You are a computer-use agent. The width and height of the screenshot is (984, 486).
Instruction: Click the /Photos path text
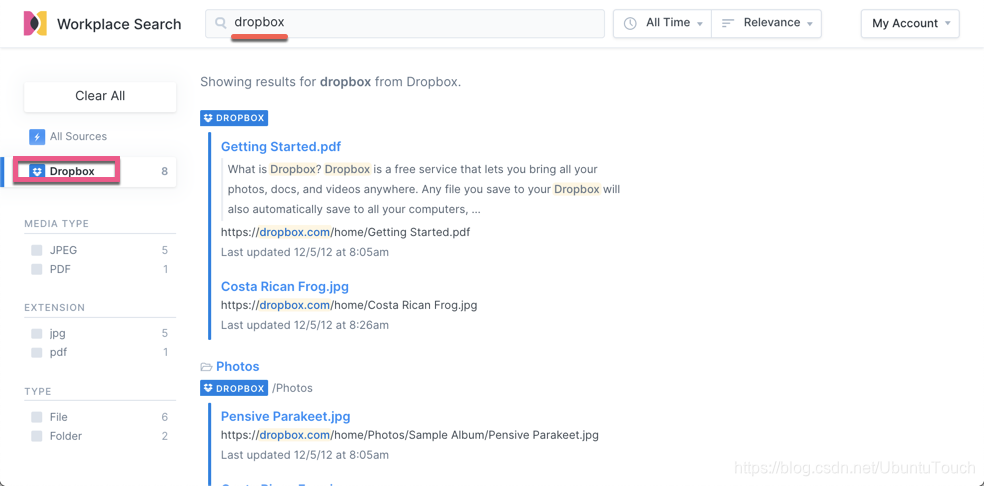(x=292, y=388)
